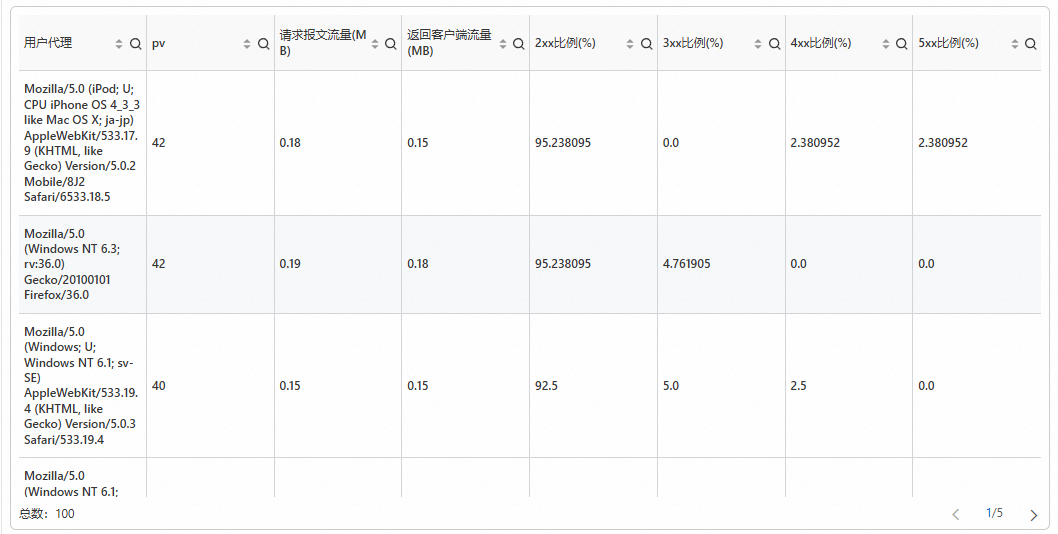This screenshot has height=534, width=1058.
Task: Click request traffic value 0.19
Action: [290, 264]
